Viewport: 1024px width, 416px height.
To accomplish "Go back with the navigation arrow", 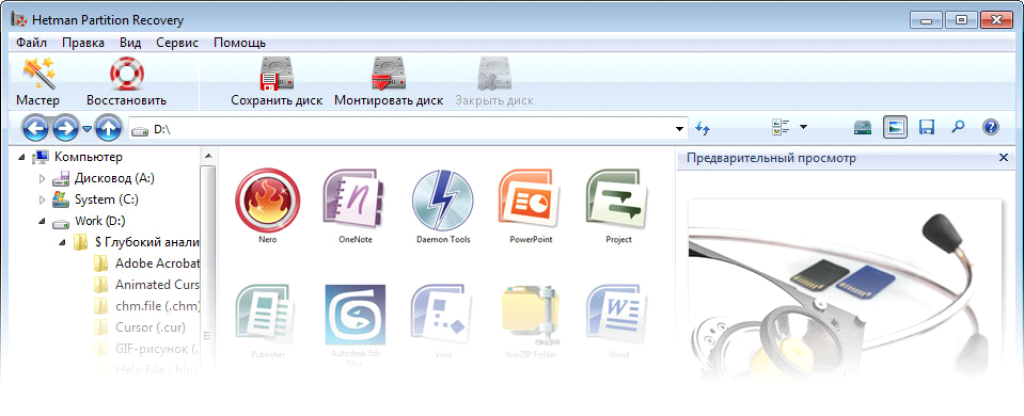I will (36, 128).
